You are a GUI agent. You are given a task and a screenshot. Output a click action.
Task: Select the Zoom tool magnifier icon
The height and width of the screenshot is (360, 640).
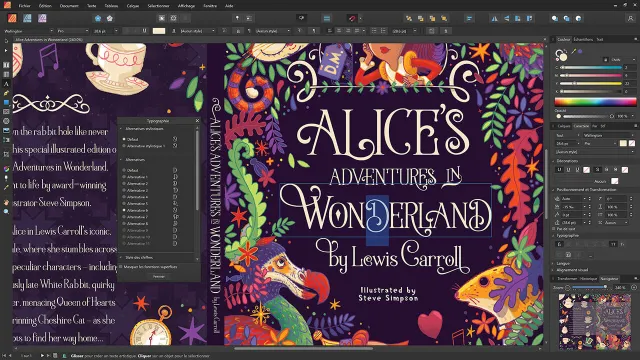pos(6,211)
